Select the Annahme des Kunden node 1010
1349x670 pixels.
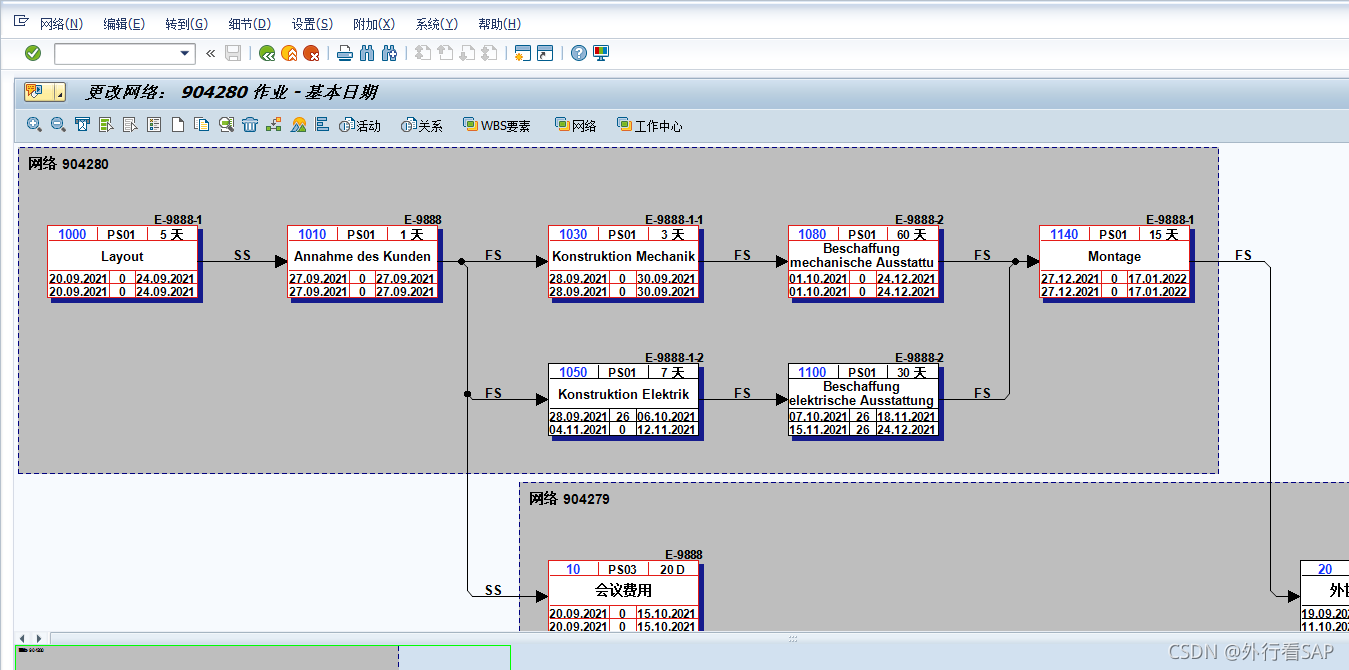pyautogui.click(x=364, y=263)
